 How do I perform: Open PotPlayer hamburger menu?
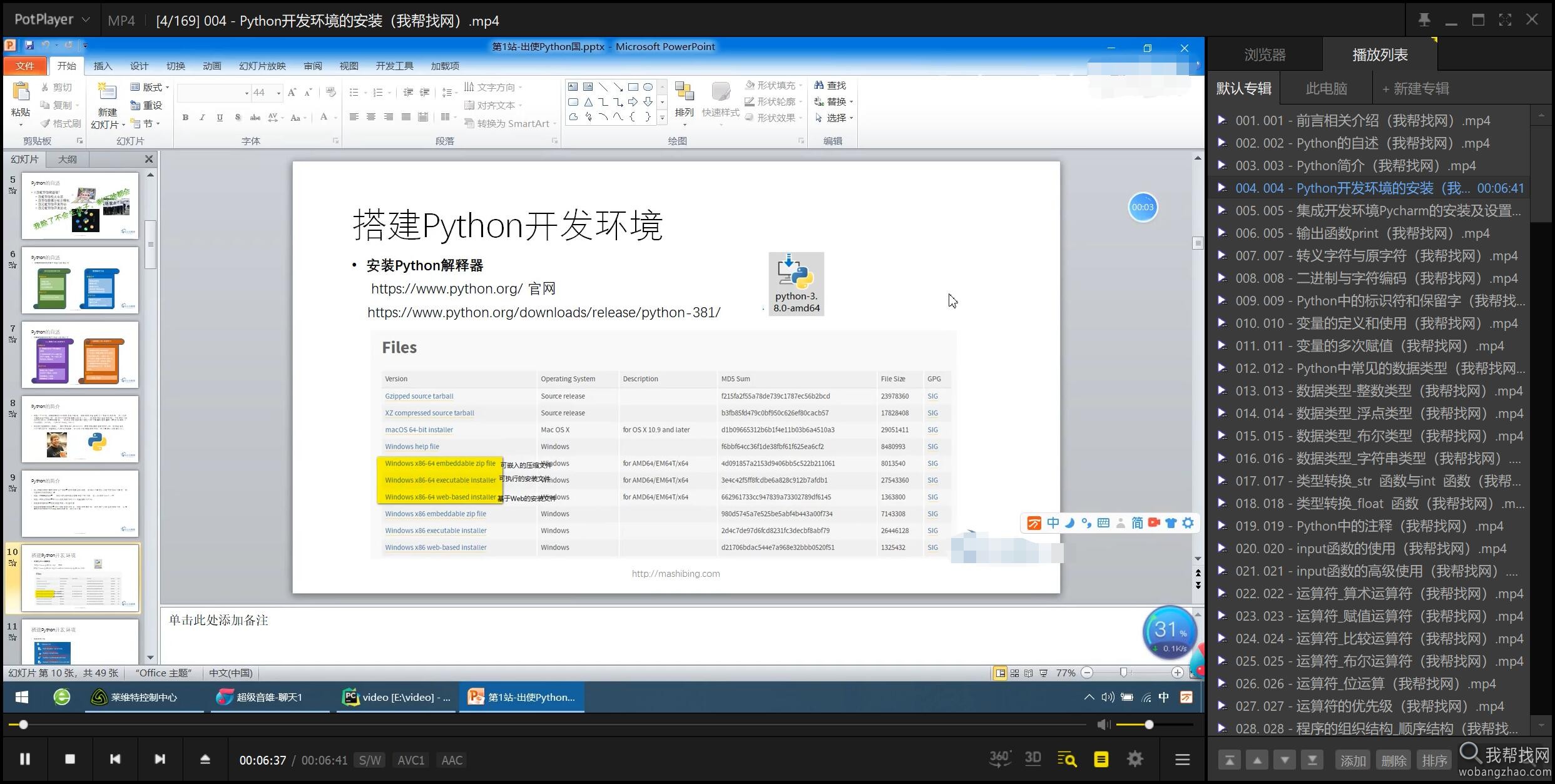[x=1182, y=760]
